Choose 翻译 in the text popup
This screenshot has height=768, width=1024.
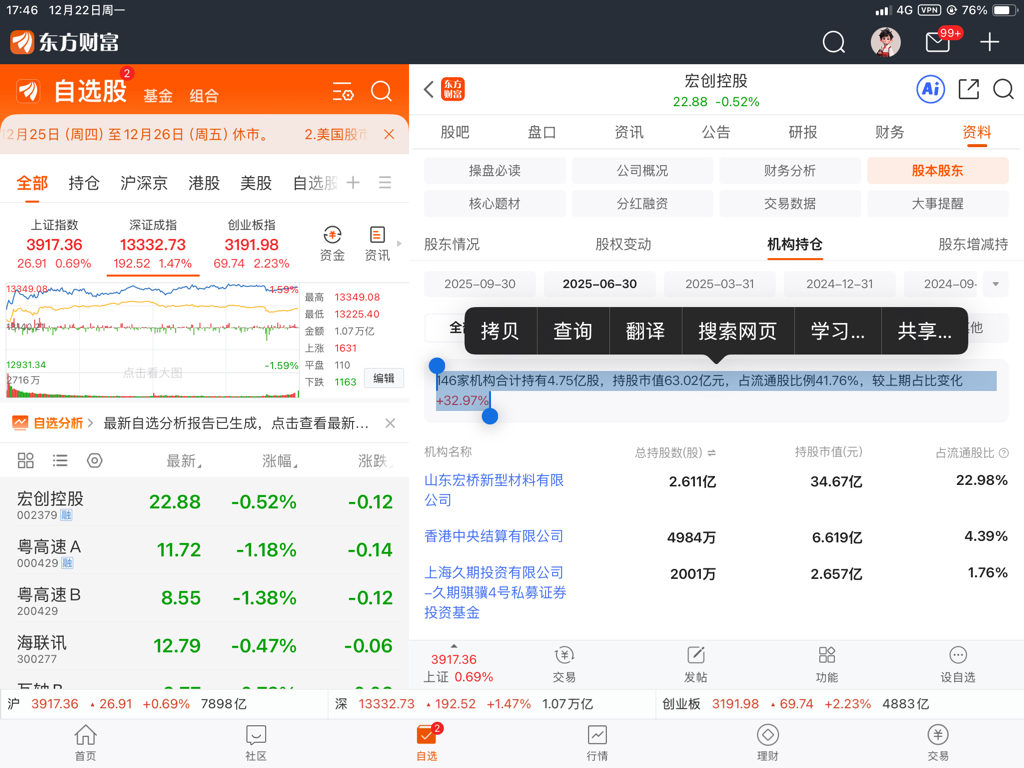tap(645, 331)
